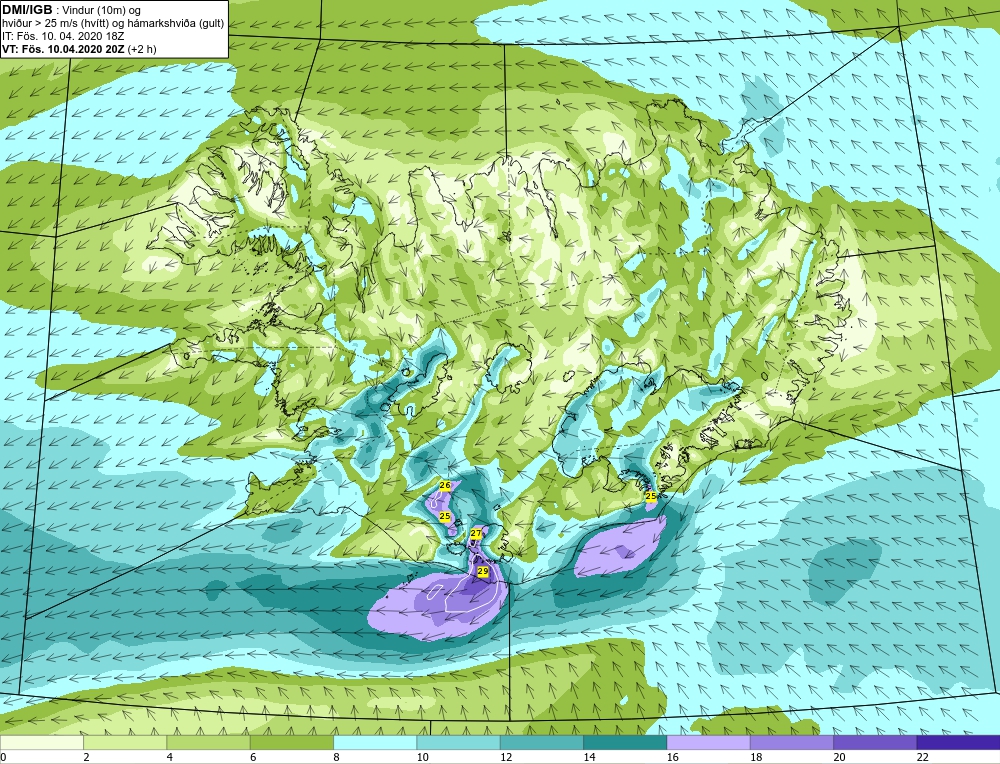
Task: Click the 12–14 m/s teal legend swatch
Action: tap(541, 743)
